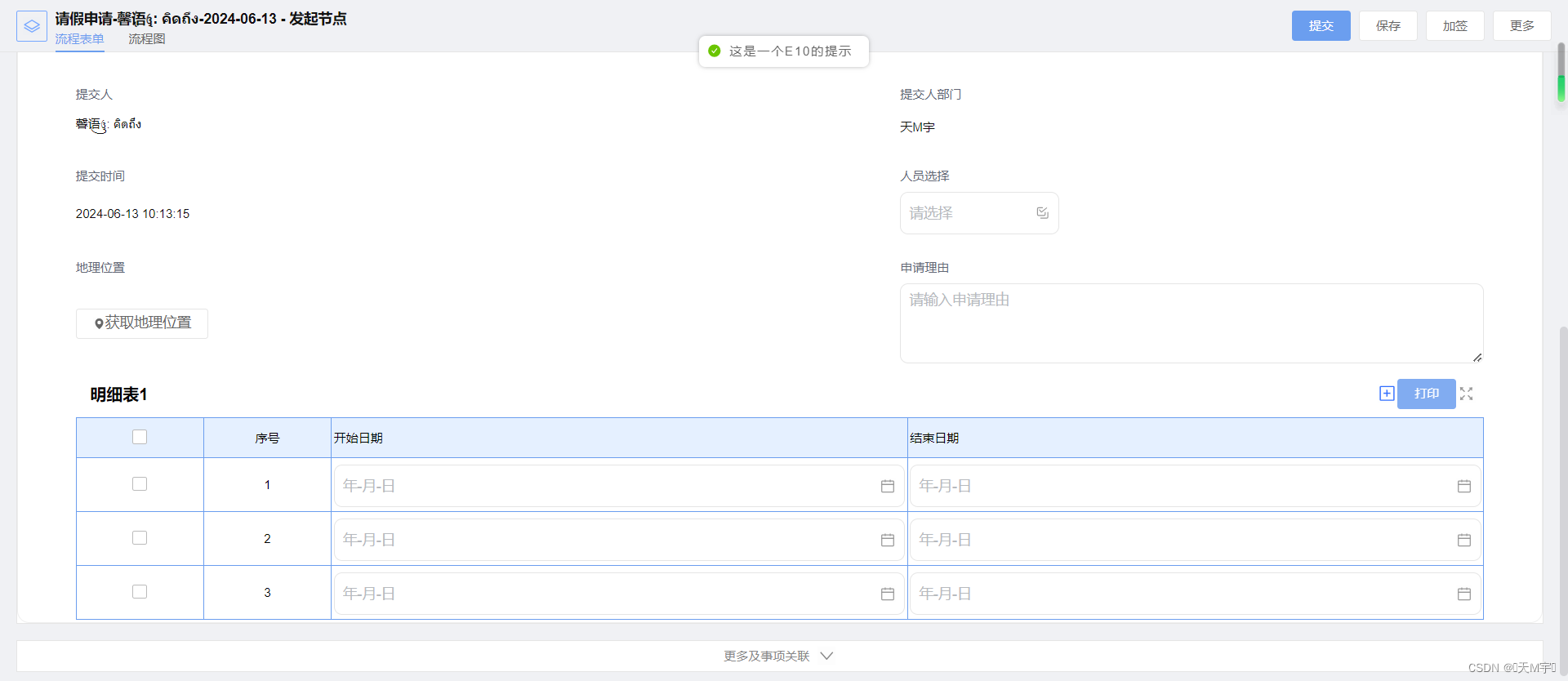Click the add row plus icon
This screenshot has width=1568, height=681.
click(1387, 394)
